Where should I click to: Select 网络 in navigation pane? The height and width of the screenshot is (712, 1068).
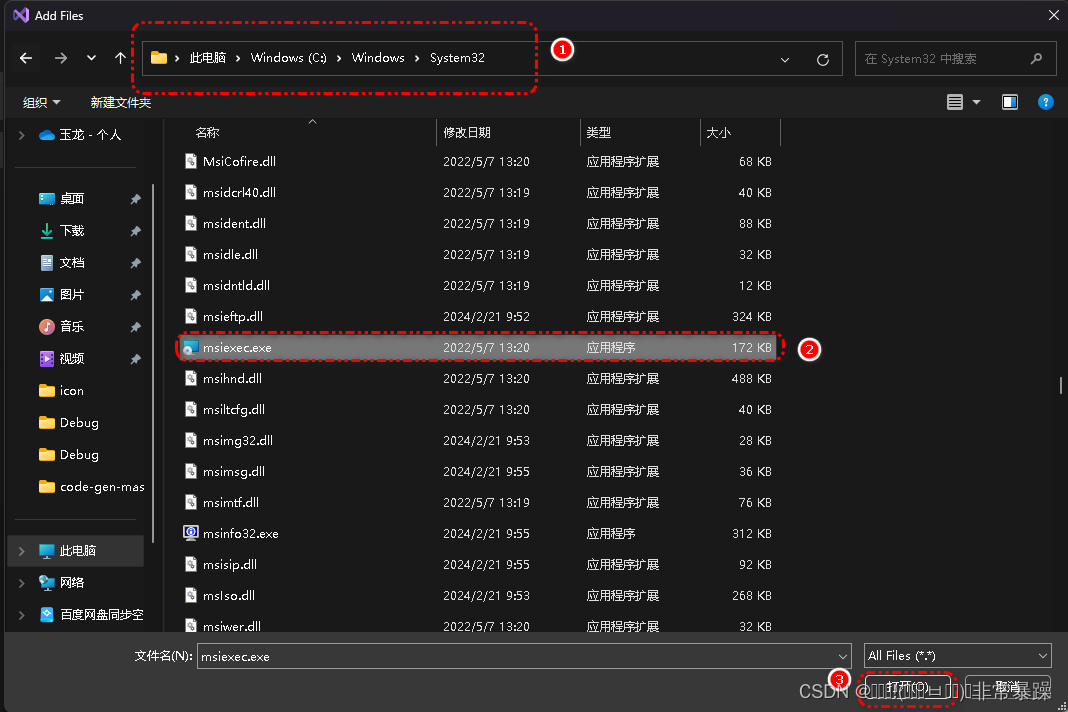(61, 583)
